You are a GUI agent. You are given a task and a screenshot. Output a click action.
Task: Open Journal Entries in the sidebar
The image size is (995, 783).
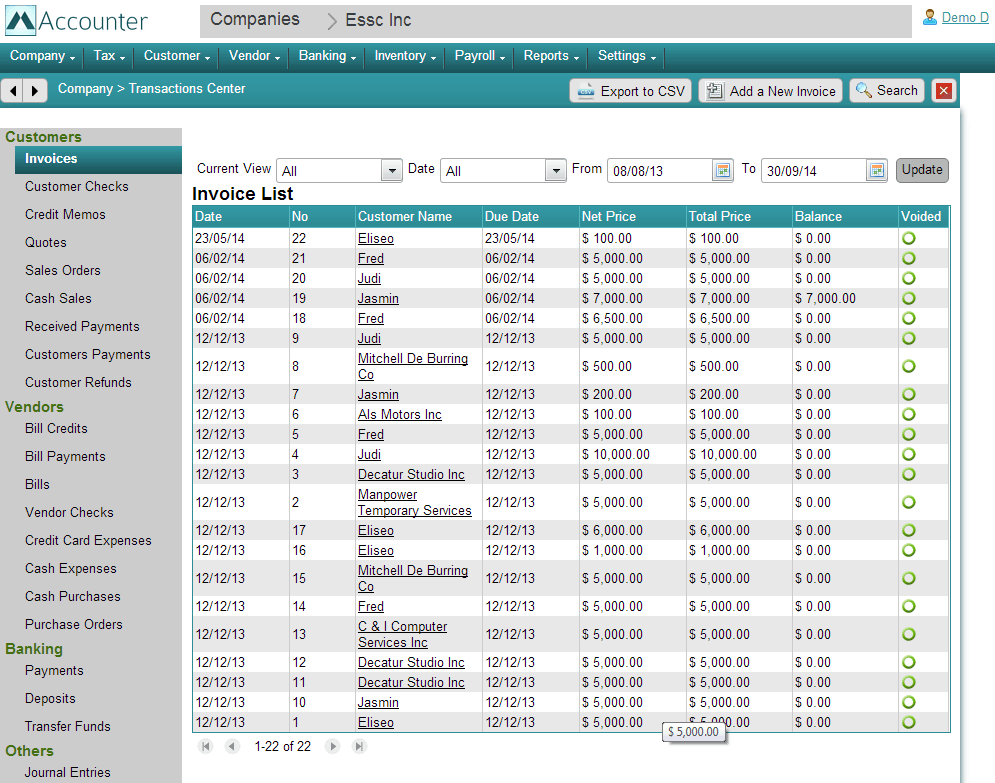[67, 772]
